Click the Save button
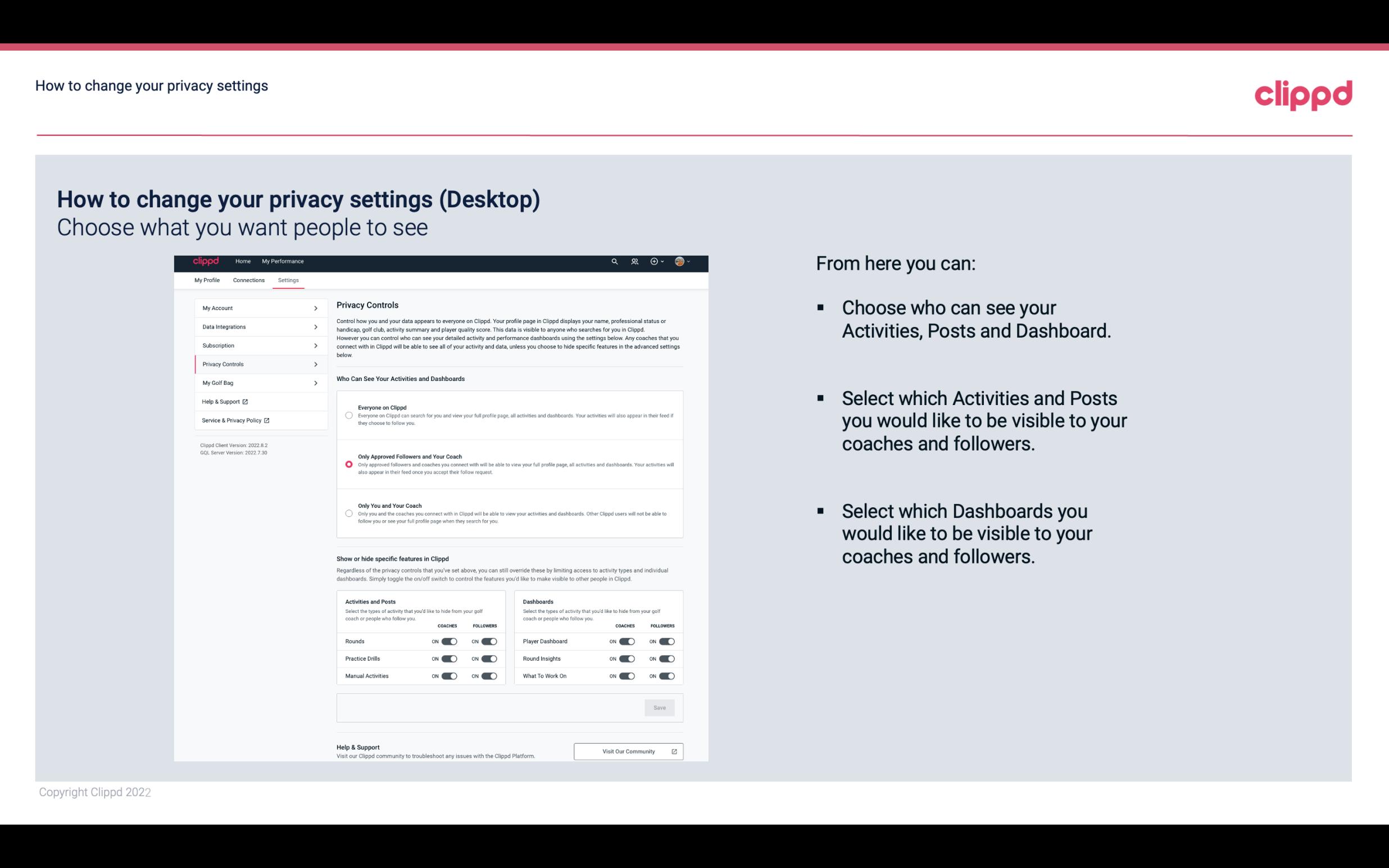The height and width of the screenshot is (868, 1389). point(660,707)
